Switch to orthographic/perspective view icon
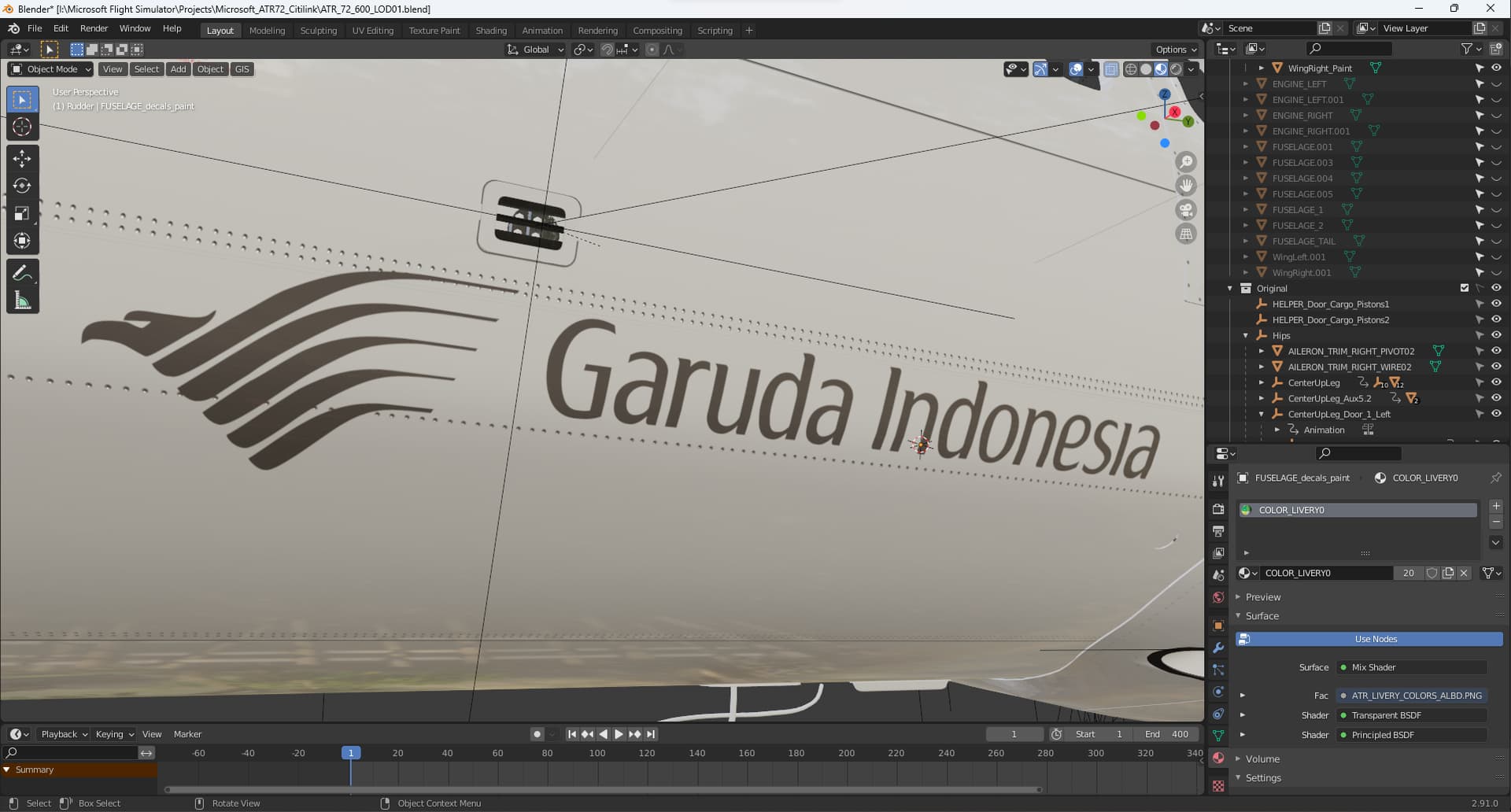Image resolution: width=1511 pixels, height=812 pixels. pos(1186,234)
